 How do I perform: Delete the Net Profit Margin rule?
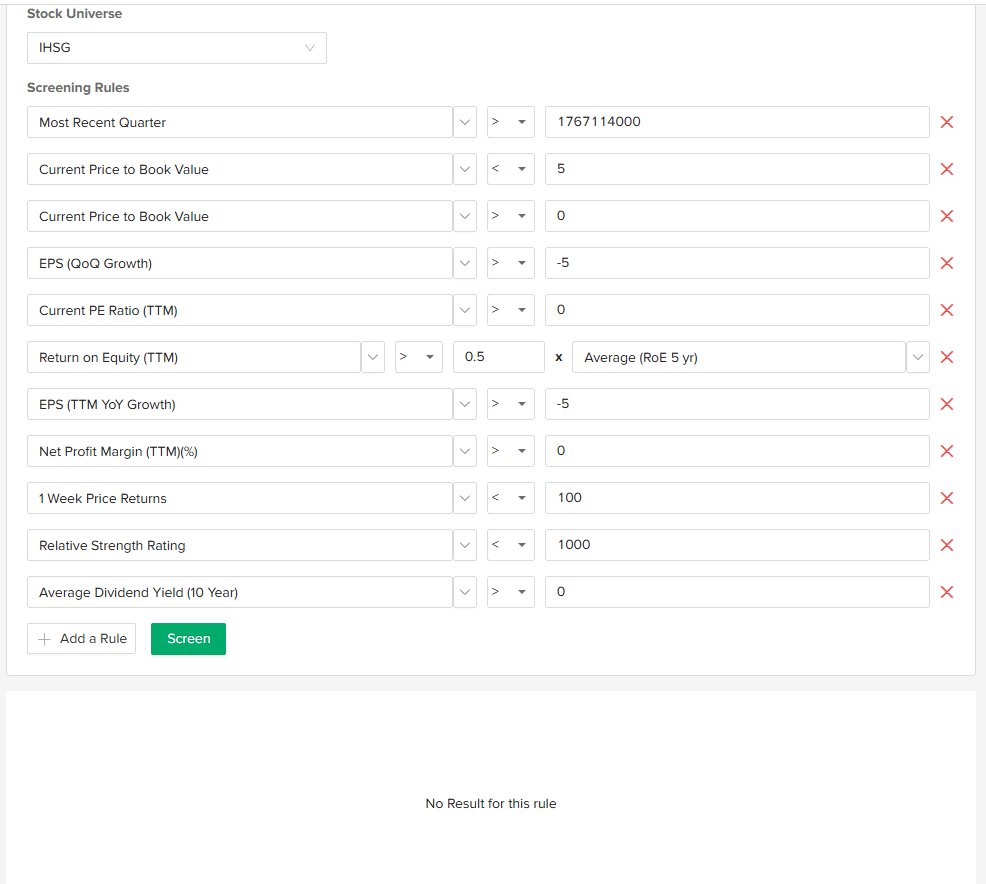(946, 451)
